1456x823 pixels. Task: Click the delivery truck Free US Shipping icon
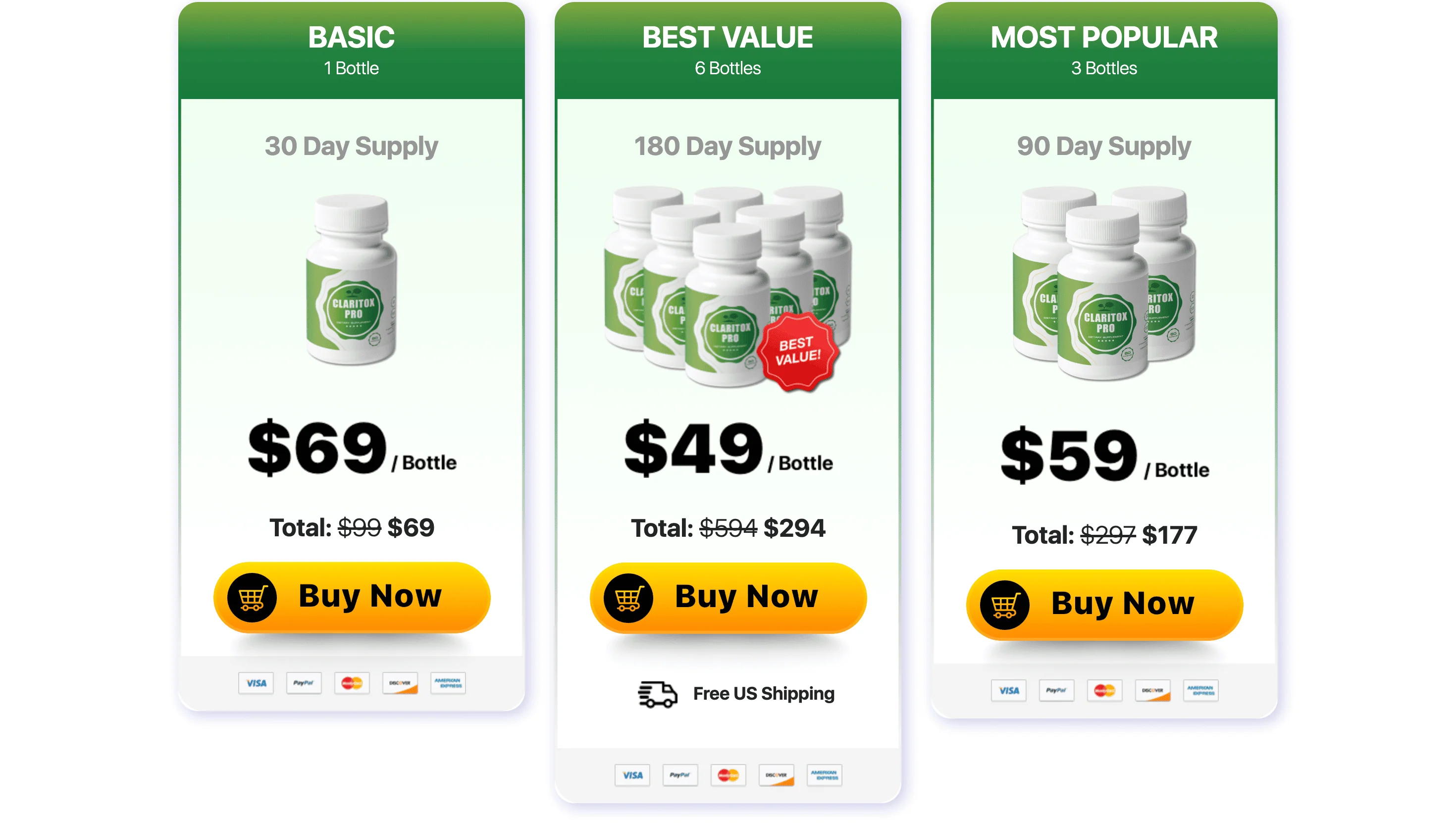point(657,694)
